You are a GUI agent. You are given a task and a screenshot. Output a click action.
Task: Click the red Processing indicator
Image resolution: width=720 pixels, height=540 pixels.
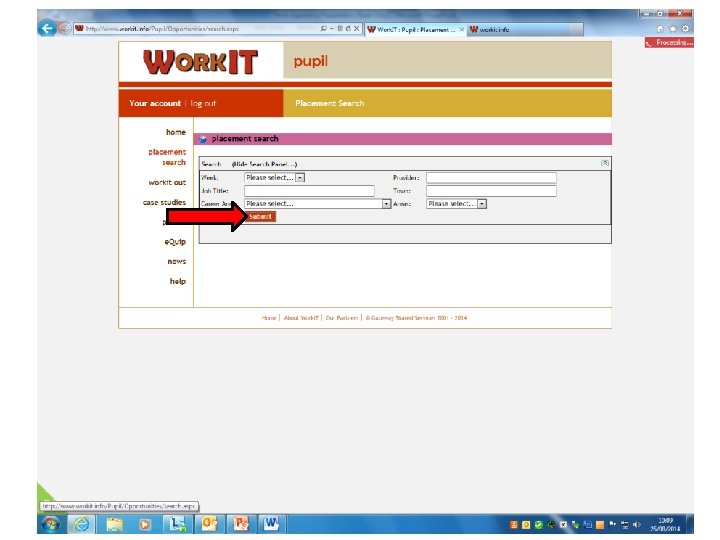tap(669, 43)
